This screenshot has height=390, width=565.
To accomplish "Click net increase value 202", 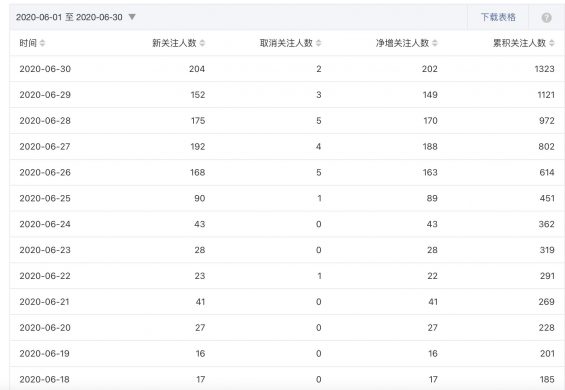I will [430, 69].
